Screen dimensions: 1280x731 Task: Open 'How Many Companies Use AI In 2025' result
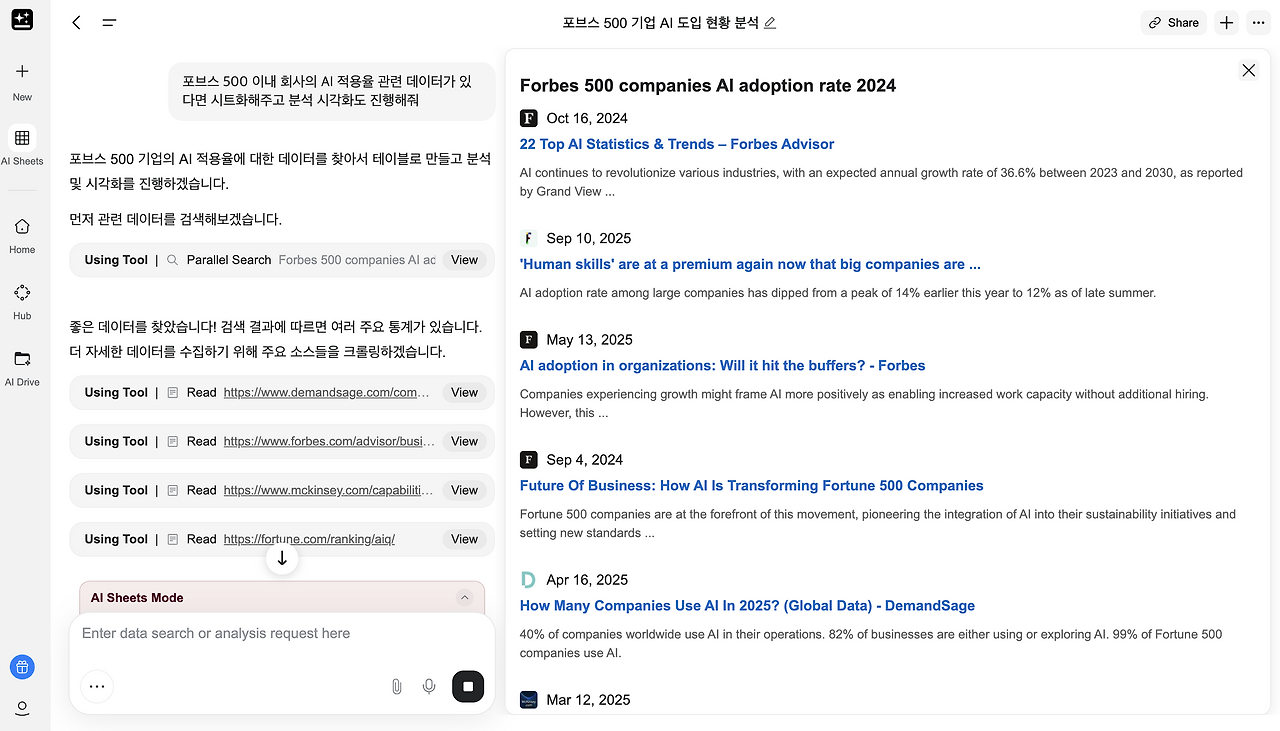click(x=747, y=605)
